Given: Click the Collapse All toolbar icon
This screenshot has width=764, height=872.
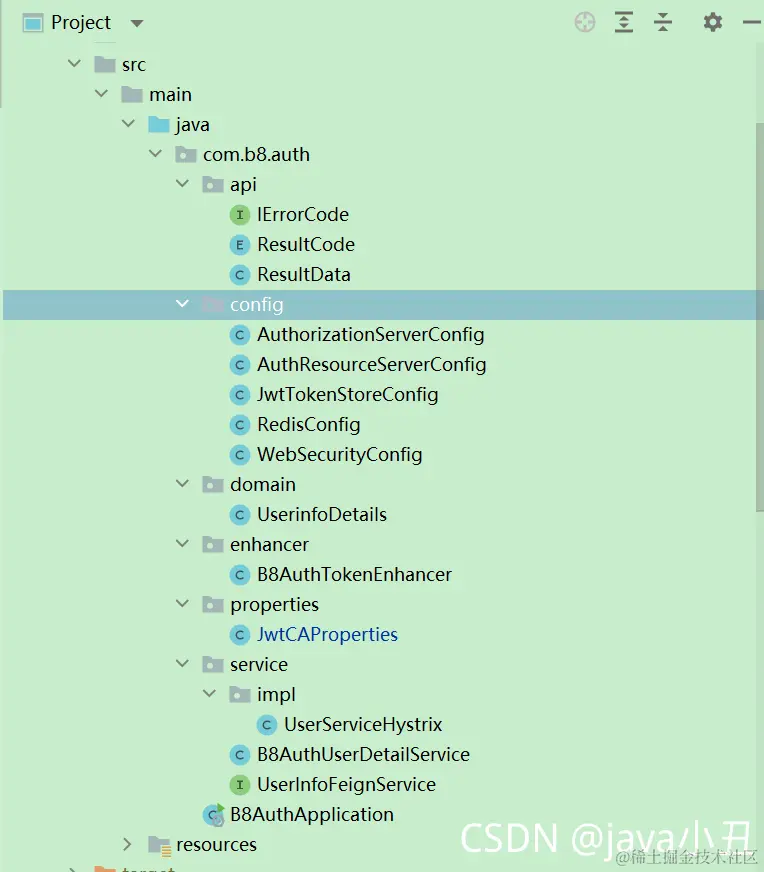Looking at the screenshot, I should [x=663, y=23].
